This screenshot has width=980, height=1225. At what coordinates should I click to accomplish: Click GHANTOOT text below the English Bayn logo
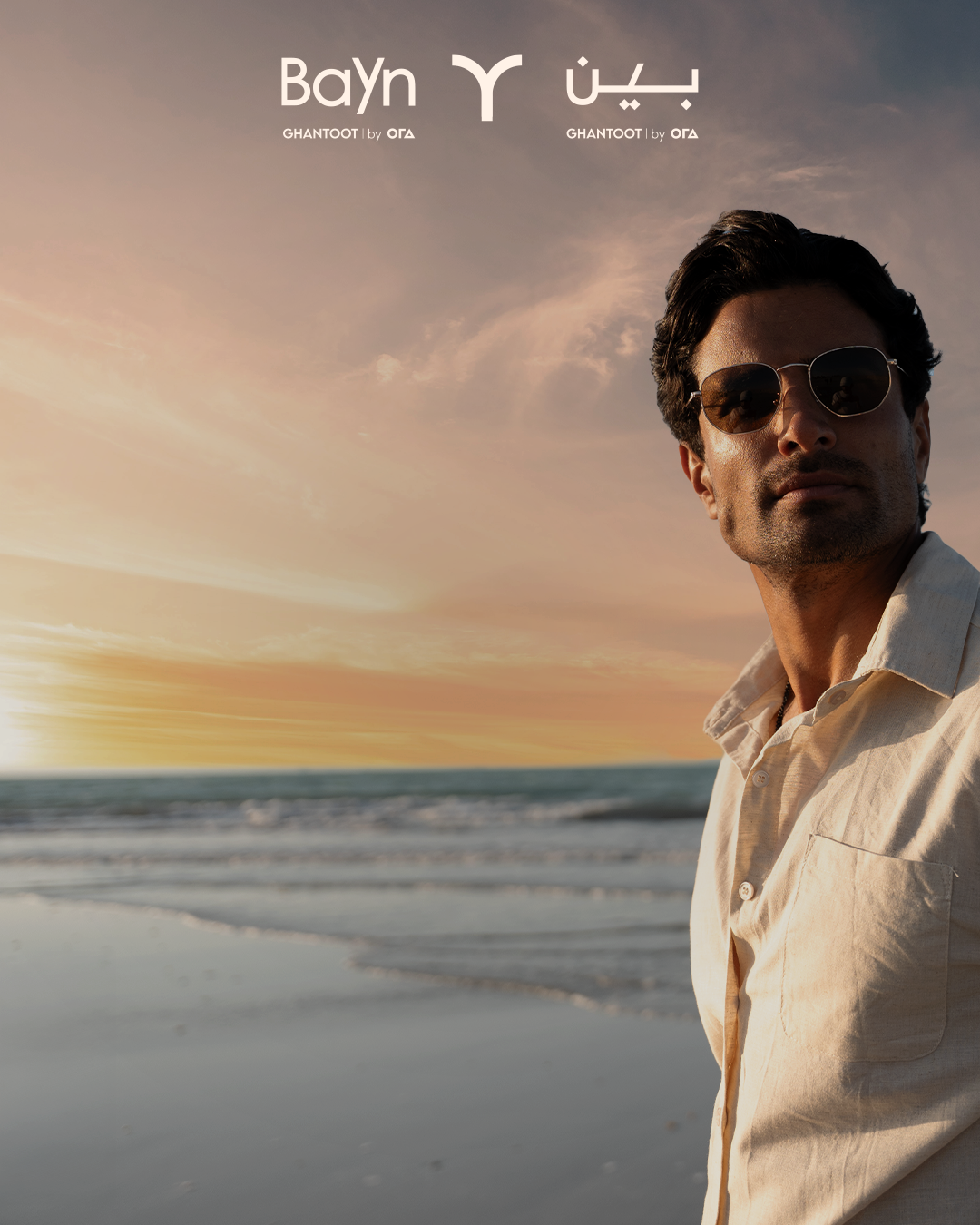coord(320,133)
